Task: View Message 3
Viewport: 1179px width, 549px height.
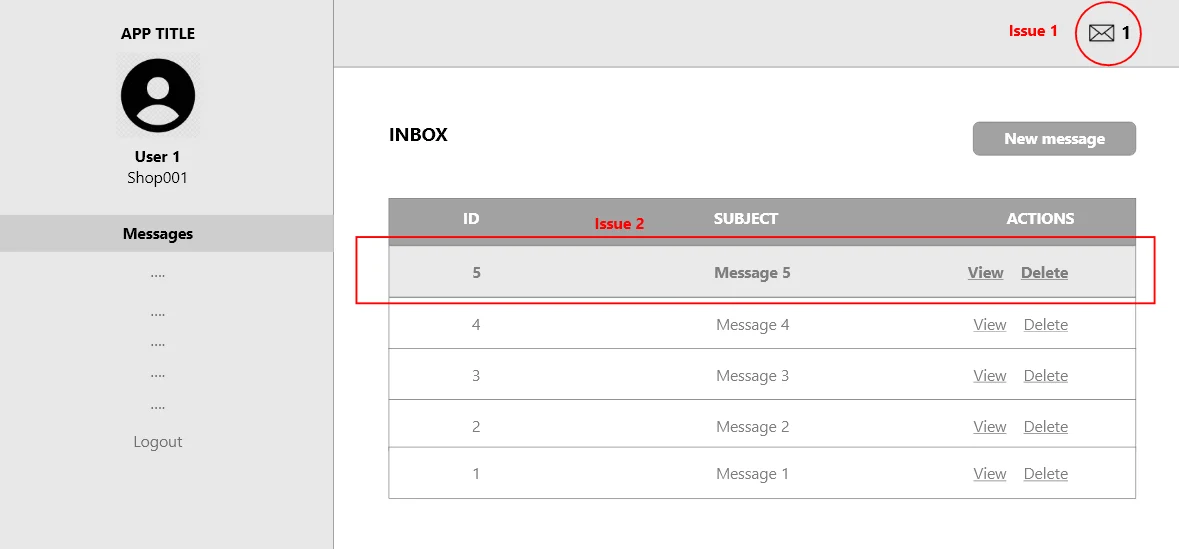Action: tap(990, 375)
